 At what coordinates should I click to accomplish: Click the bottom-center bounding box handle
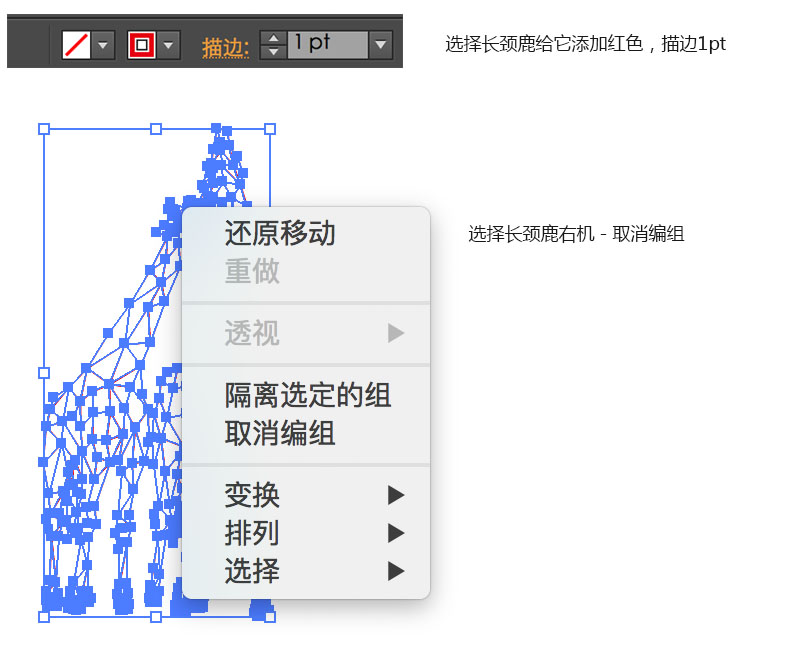[x=156, y=617]
